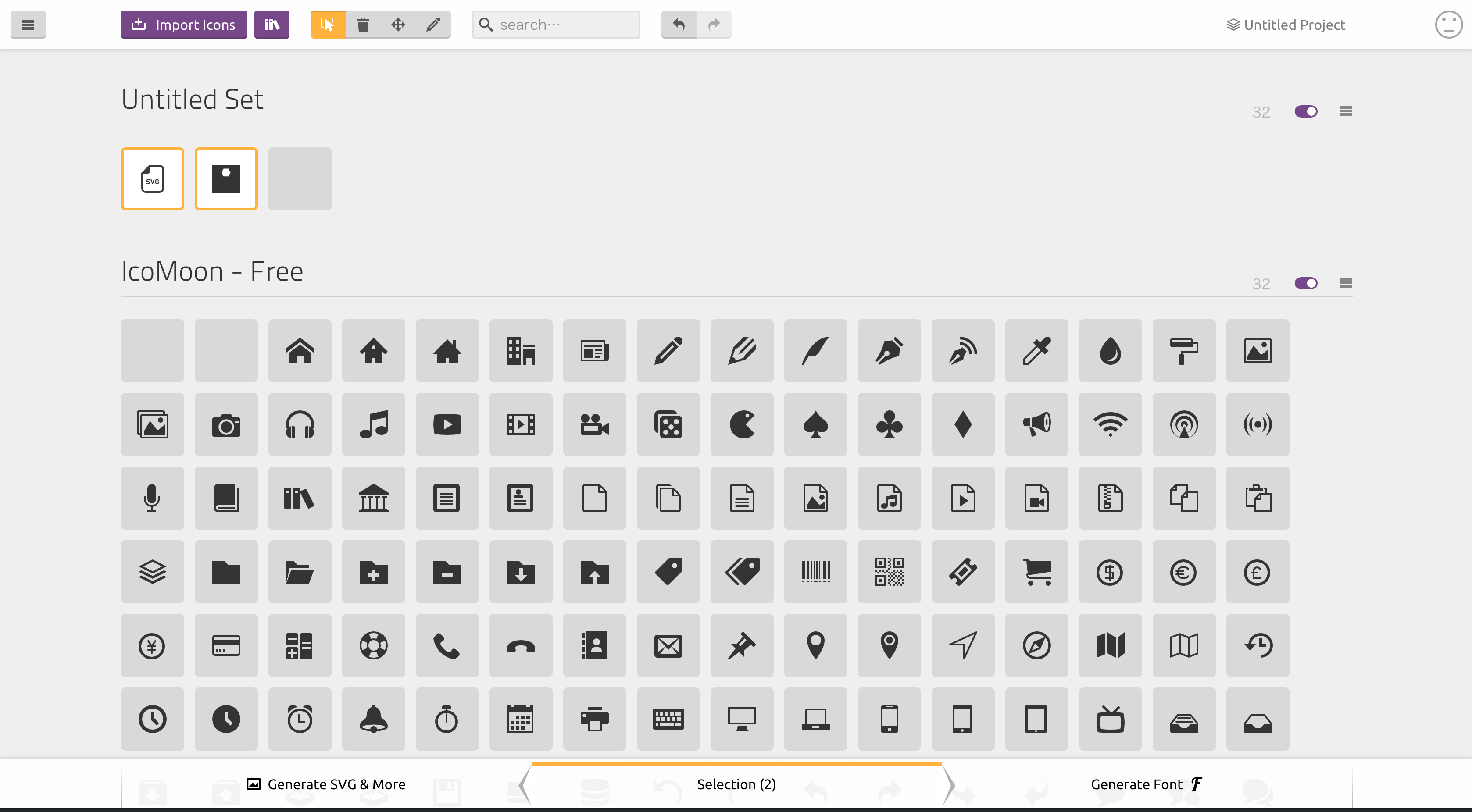Click the selection arrow tool
Viewport: 1472px width, 812px height.
pos(328,25)
